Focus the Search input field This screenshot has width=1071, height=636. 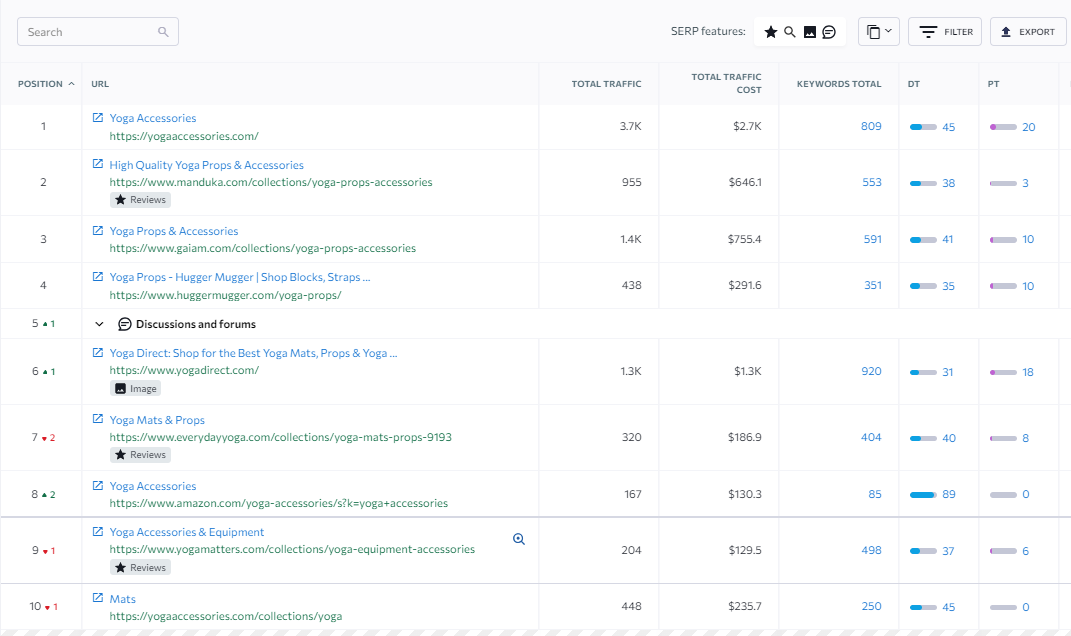(98, 31)
